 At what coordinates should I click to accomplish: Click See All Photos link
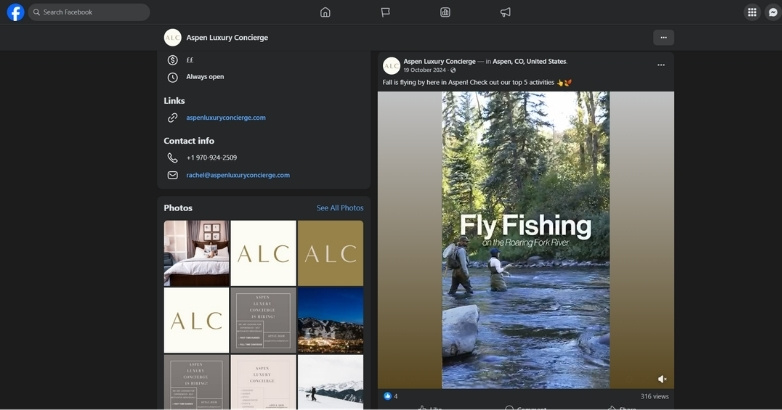(x=340, y=208)
